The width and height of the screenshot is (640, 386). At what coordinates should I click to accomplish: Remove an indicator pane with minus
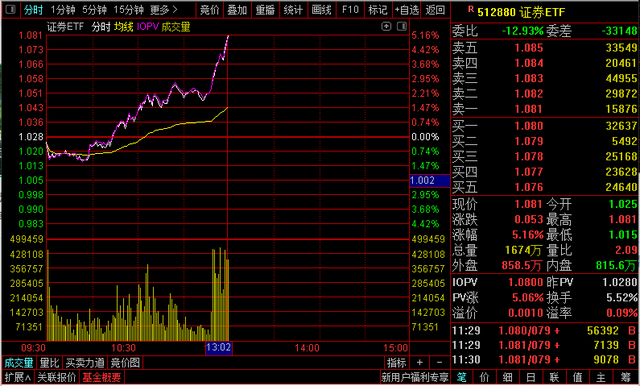[439, 362]
